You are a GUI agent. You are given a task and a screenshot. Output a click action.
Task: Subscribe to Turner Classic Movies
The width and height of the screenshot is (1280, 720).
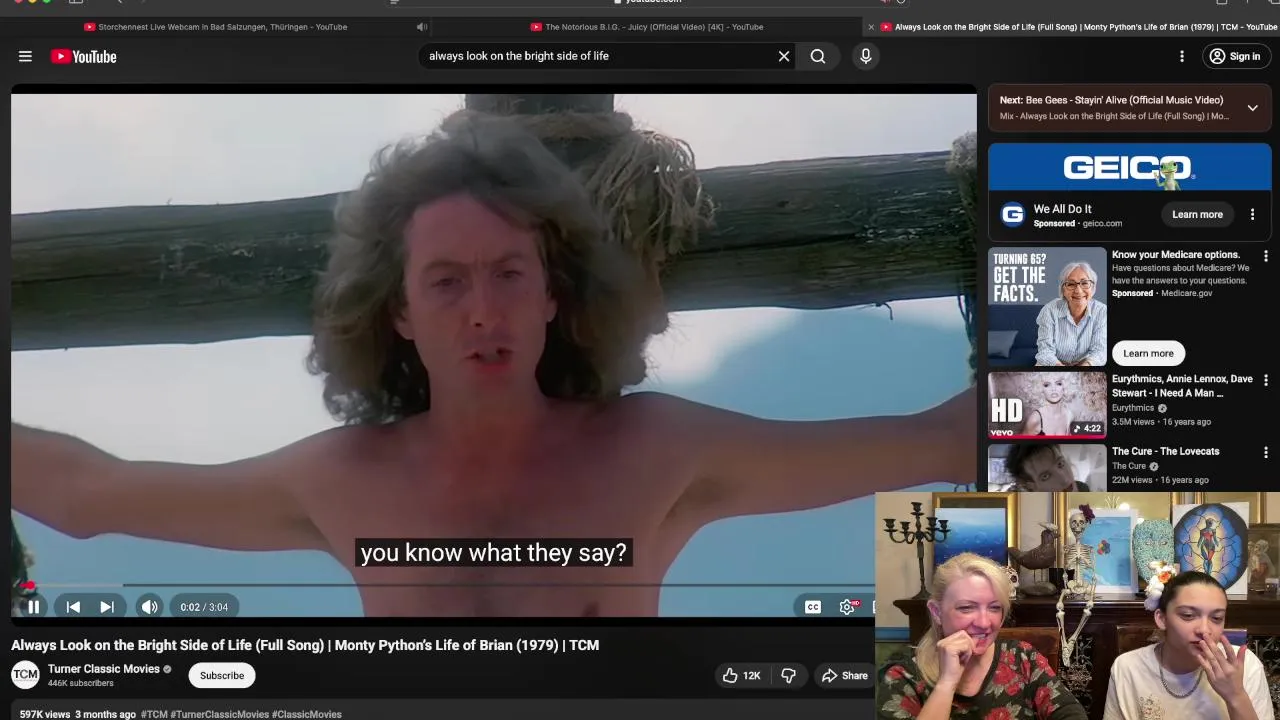tap(222, 676)
